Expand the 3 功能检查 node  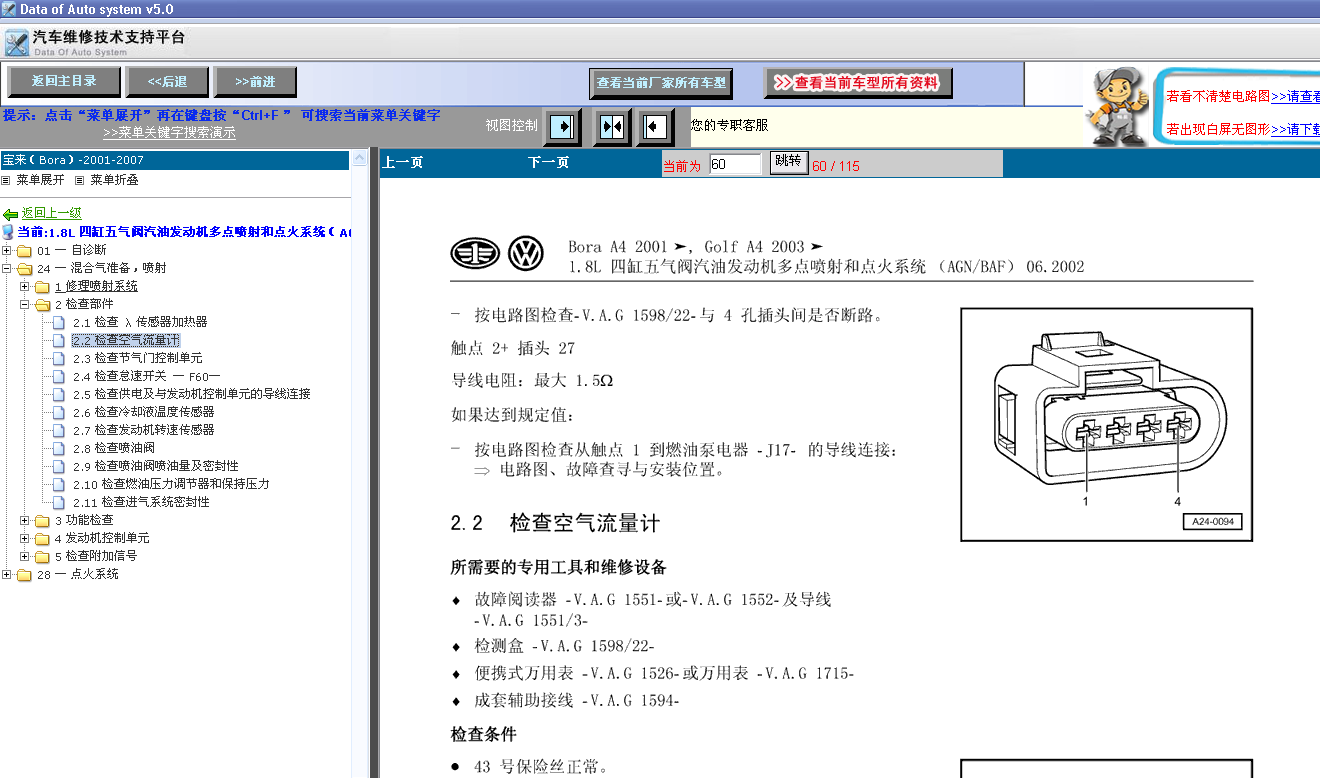(25, 520)
